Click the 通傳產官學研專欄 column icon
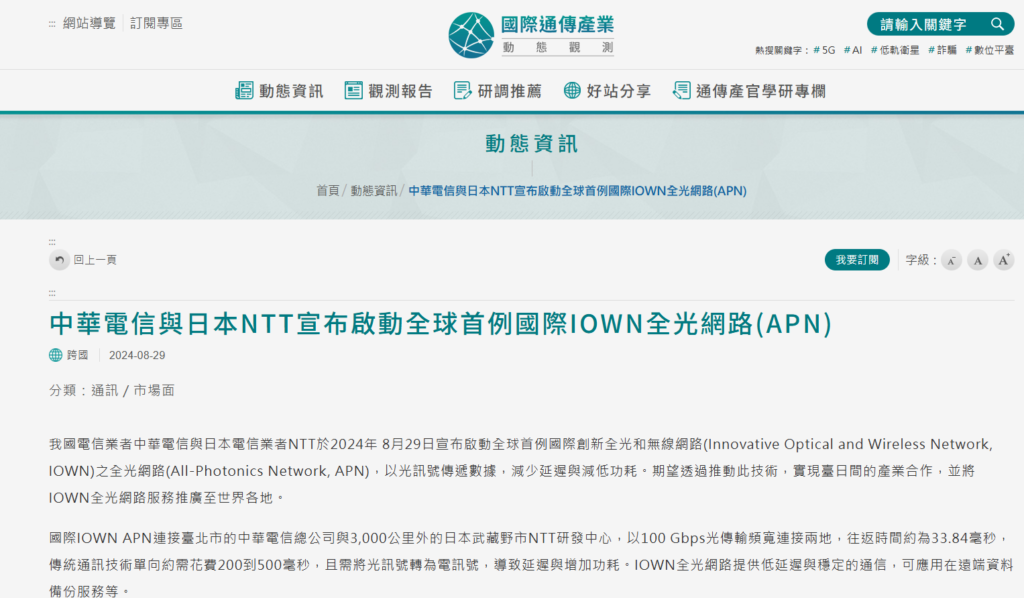1024x598 pixels. (x=682, y=90)
